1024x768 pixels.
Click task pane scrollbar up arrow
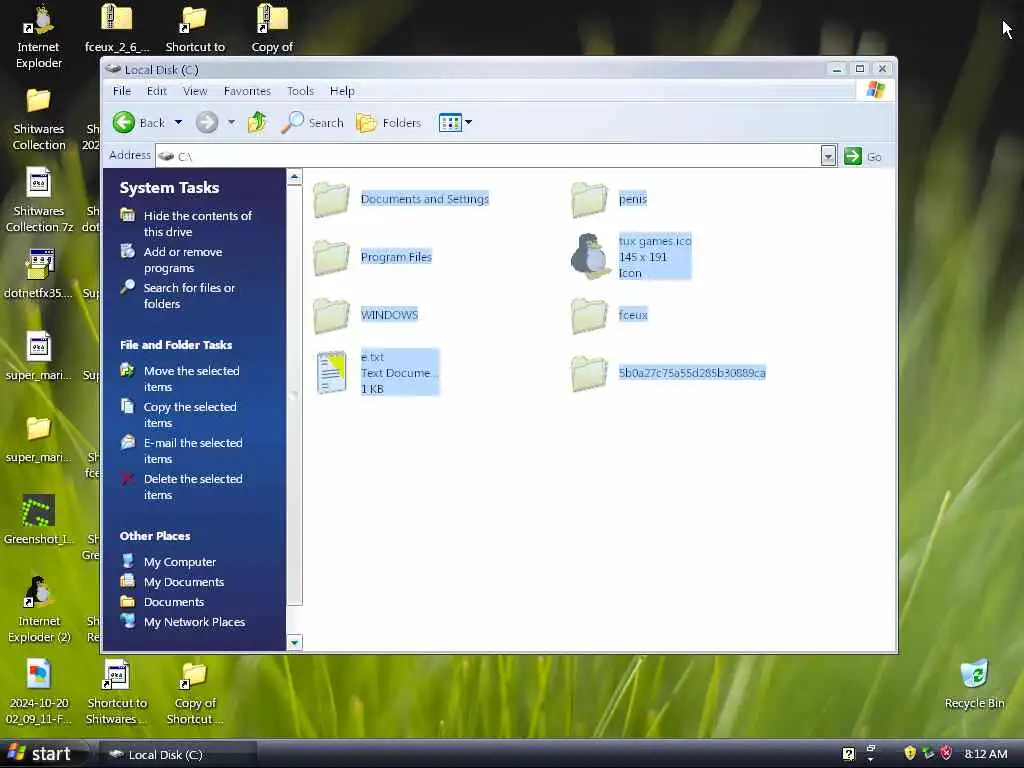pyautogui.click(x=295, y=176)
